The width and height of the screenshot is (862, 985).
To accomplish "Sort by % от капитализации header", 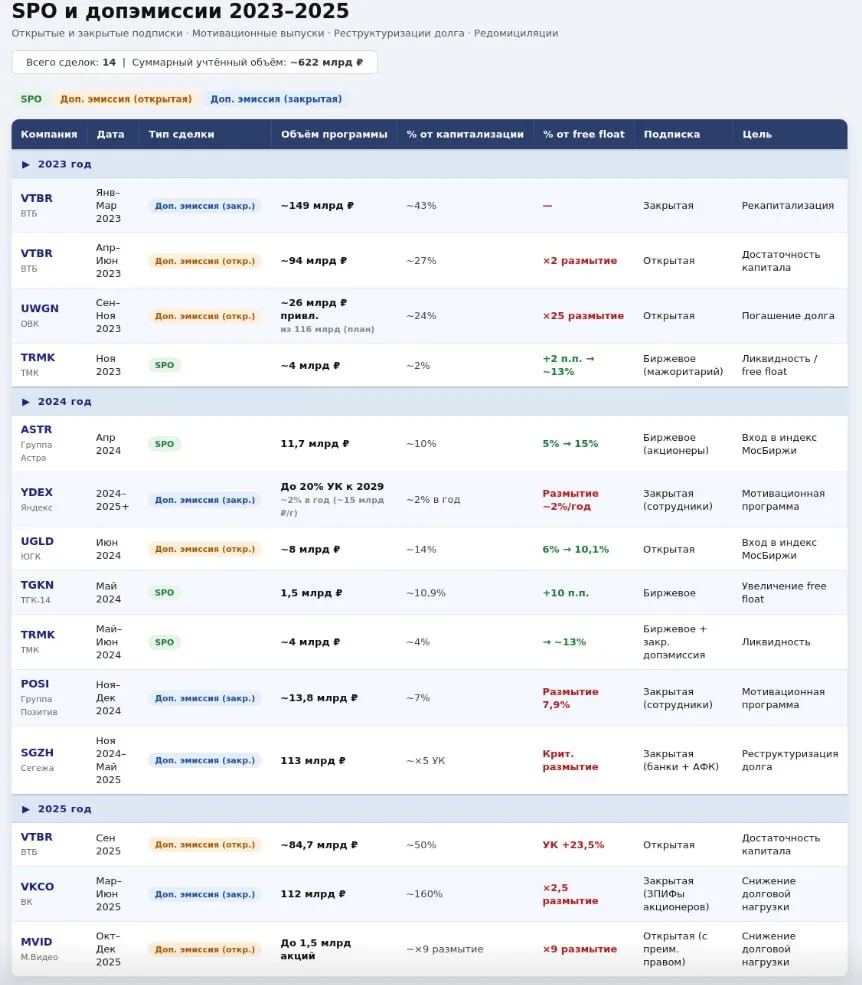I will pyautogui.click(x=465, y=134).
